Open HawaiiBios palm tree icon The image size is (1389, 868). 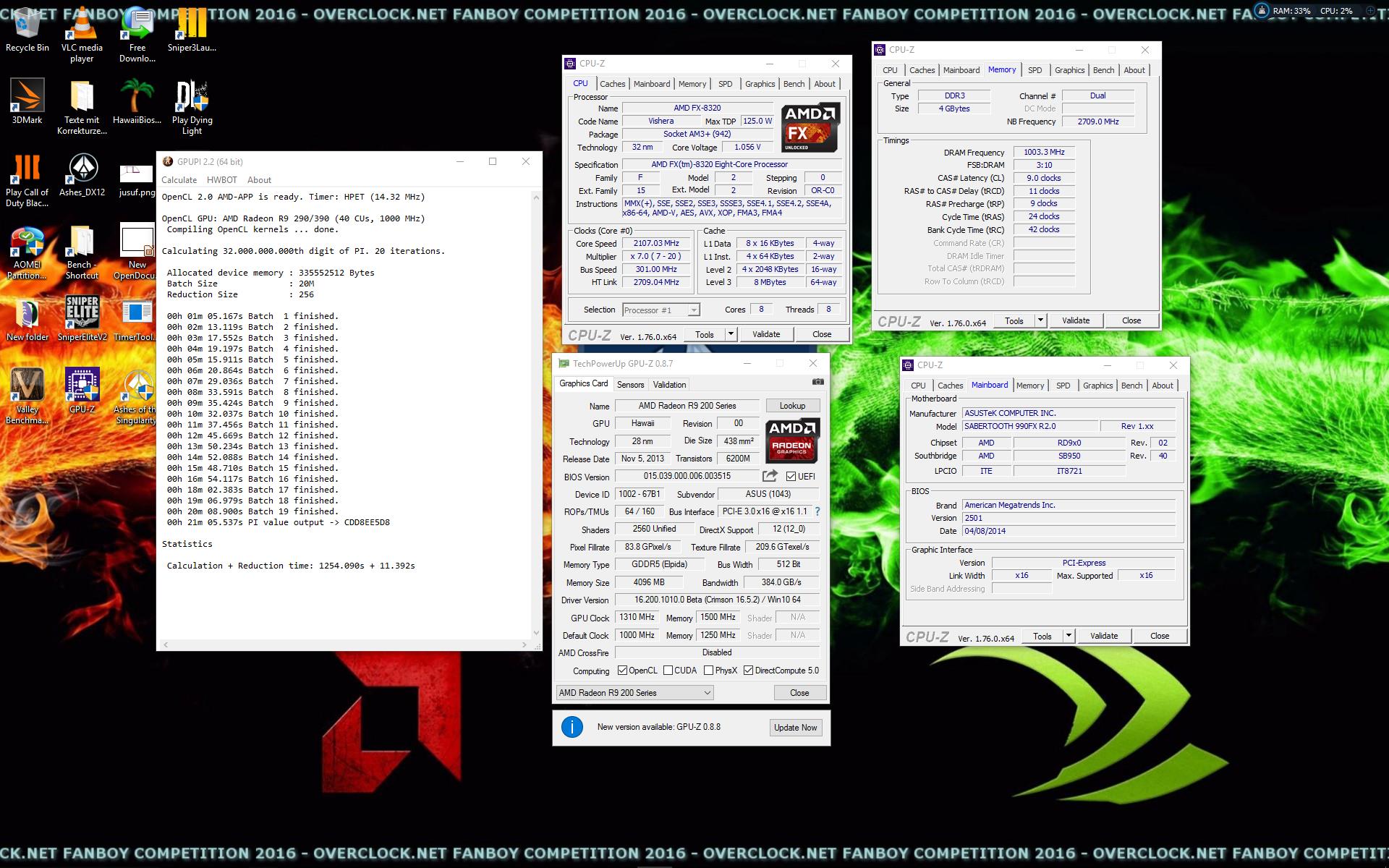[137, 101]
